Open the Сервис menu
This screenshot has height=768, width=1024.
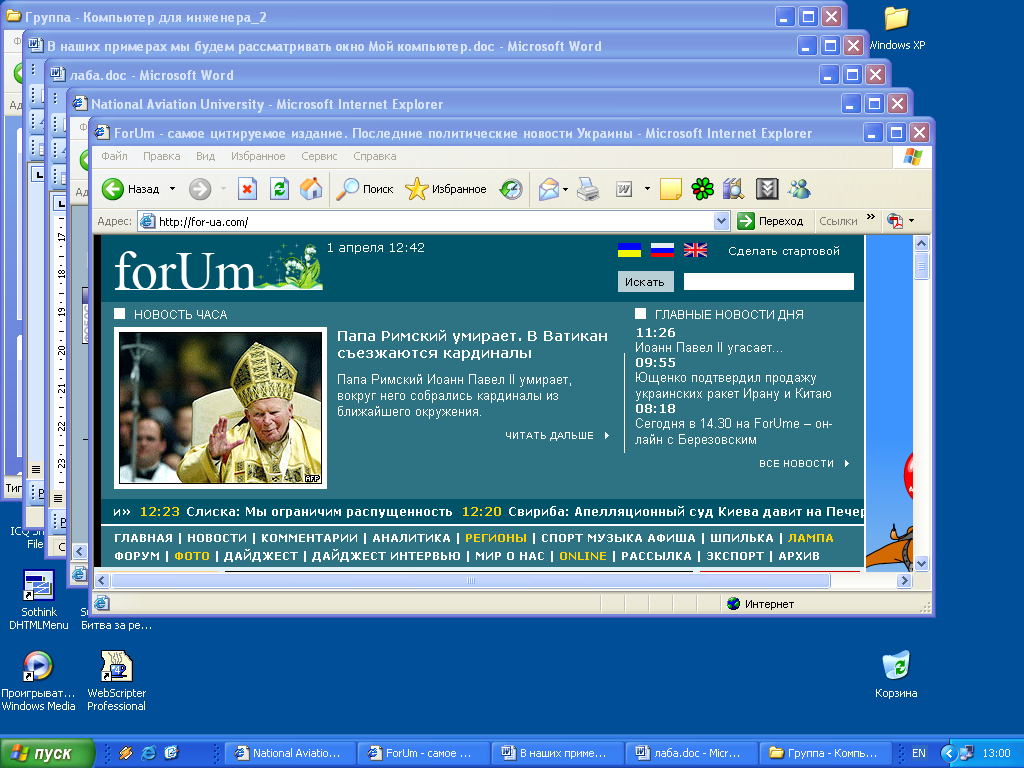pos(319,157)
